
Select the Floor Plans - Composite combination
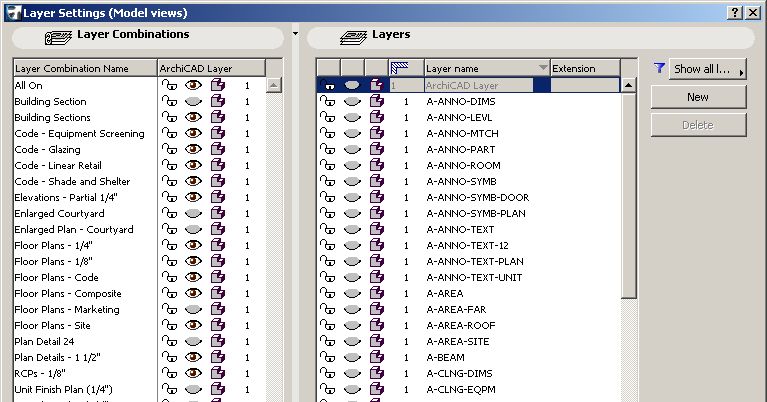[68, 293]
